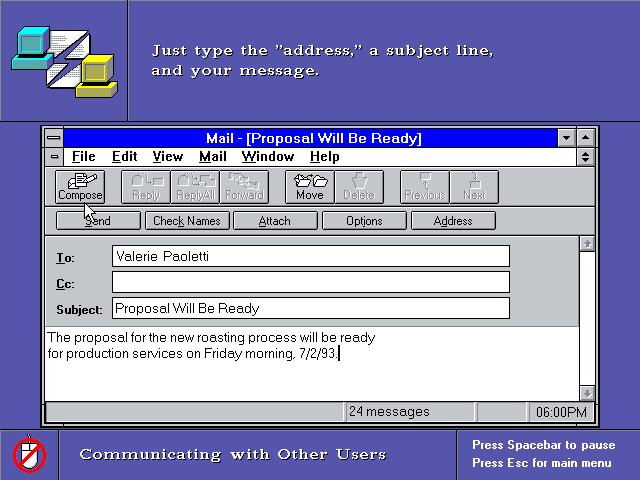The width and height of the screenshot is (640, 480).
Task: Click the Reply toolbar button
Action: pyautogui.click(x=146, y=187)
